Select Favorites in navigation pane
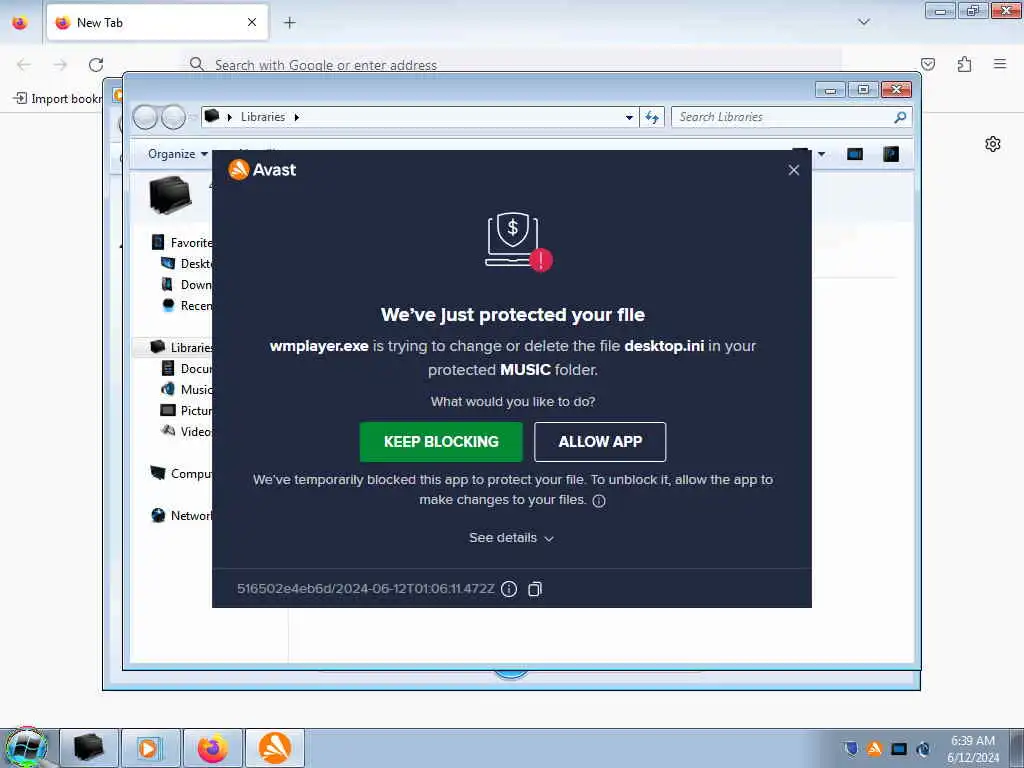The height and width of the screenshot is (768, 1024). [183, 243]
